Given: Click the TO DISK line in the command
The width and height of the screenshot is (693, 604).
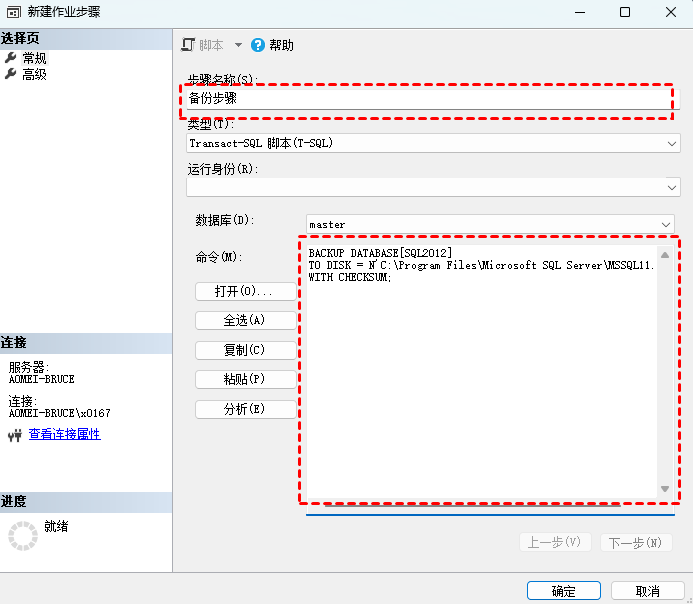Looking at the screenshot, I should pos(481,265).
